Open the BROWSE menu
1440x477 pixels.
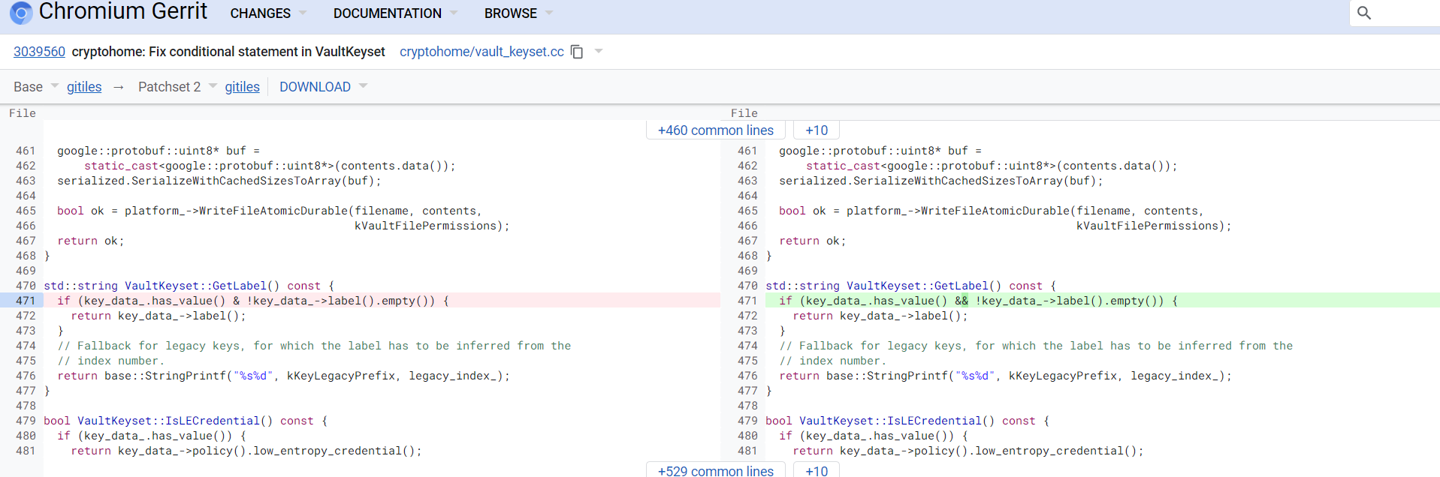(x=518, y=13)
